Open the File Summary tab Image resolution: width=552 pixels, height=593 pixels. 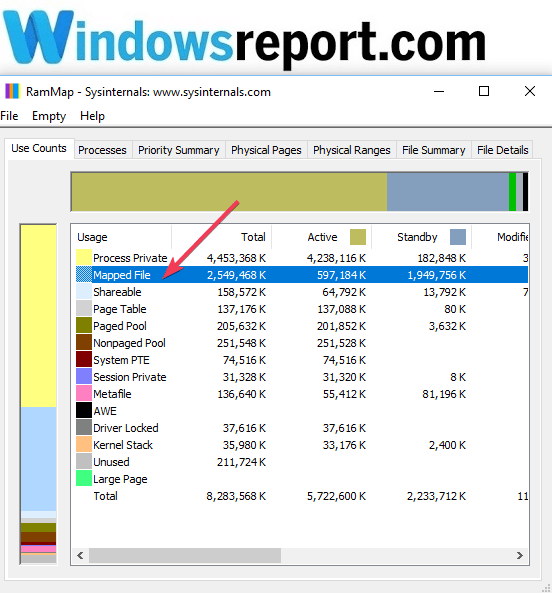coord(434,150)
